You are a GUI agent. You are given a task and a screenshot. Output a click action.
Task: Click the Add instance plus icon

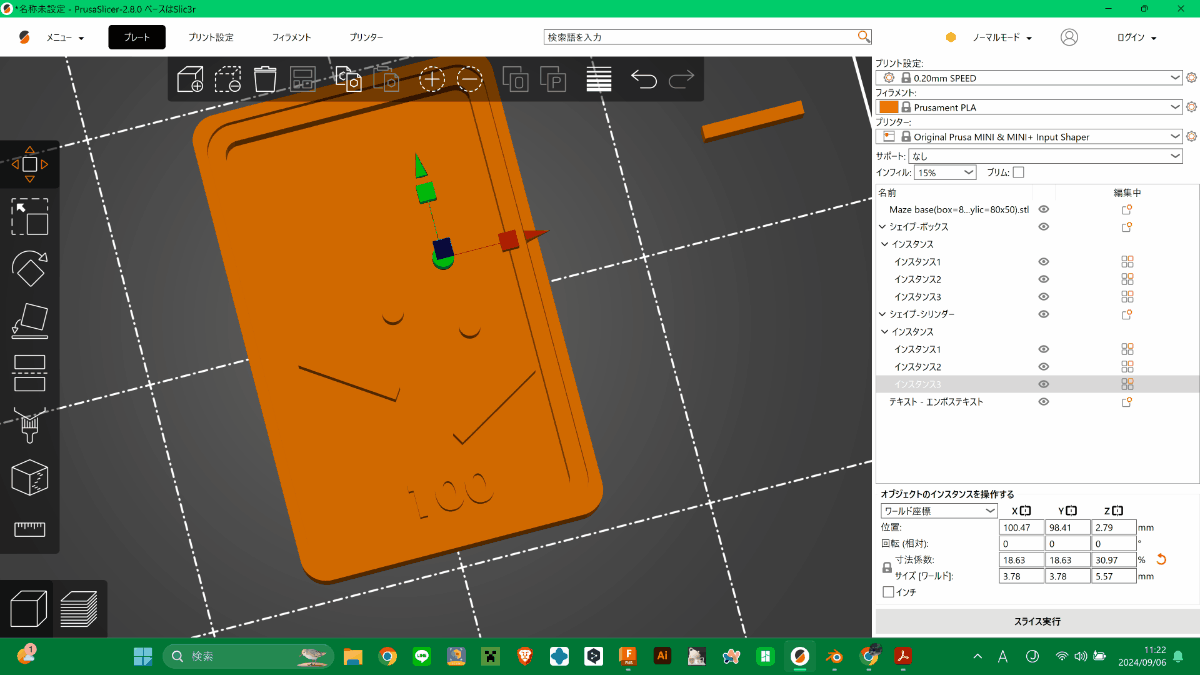coord(432,79)
